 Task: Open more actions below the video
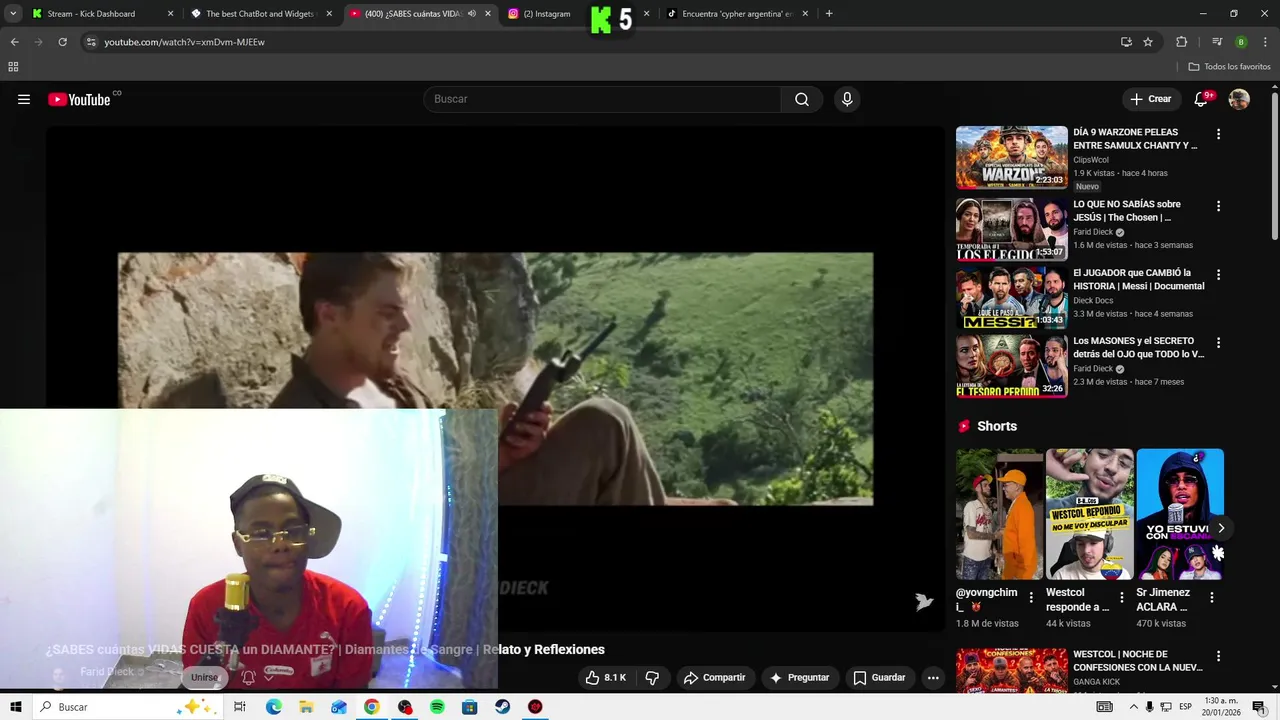(x=933, y=677)
